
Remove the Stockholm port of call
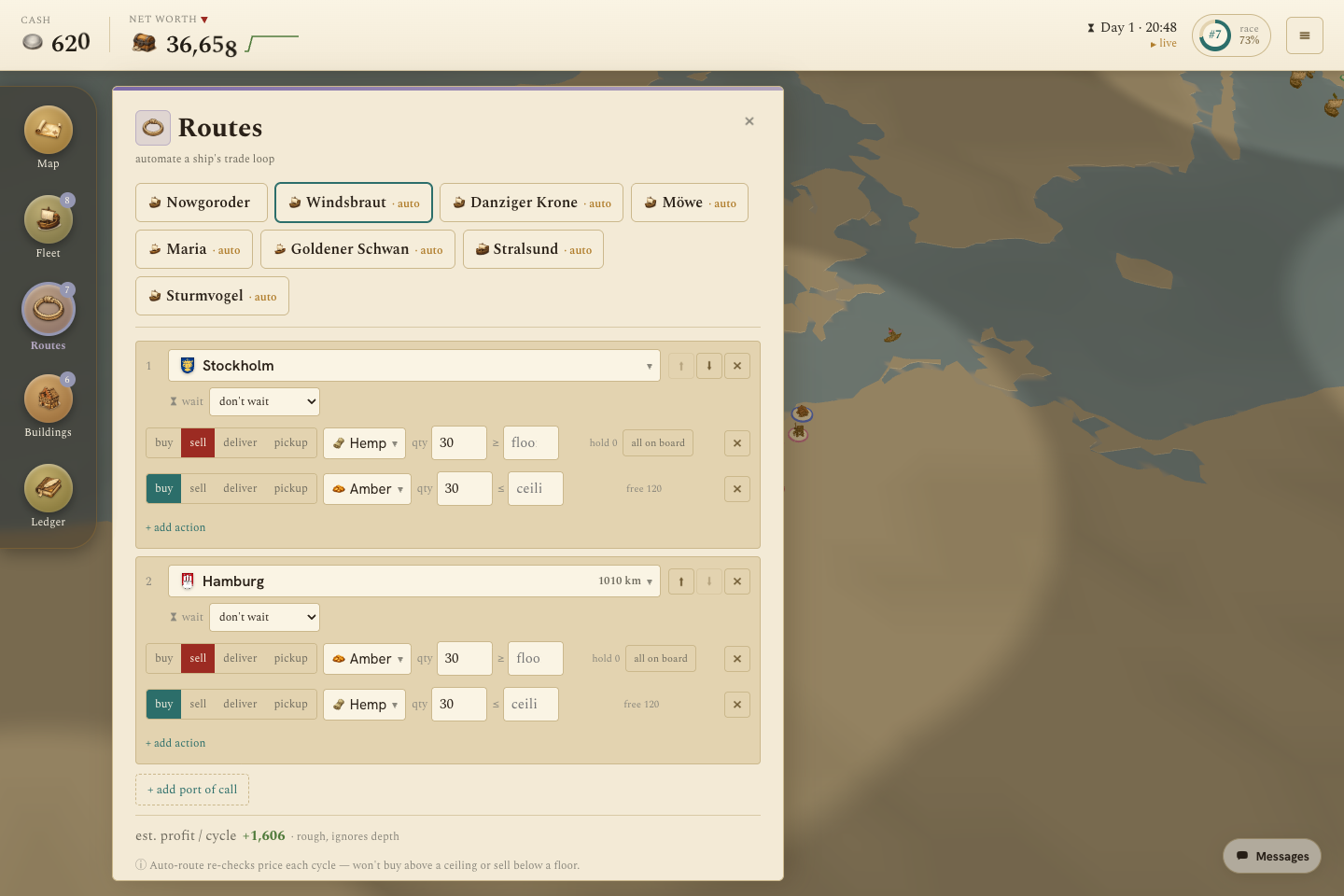(737, 366)
